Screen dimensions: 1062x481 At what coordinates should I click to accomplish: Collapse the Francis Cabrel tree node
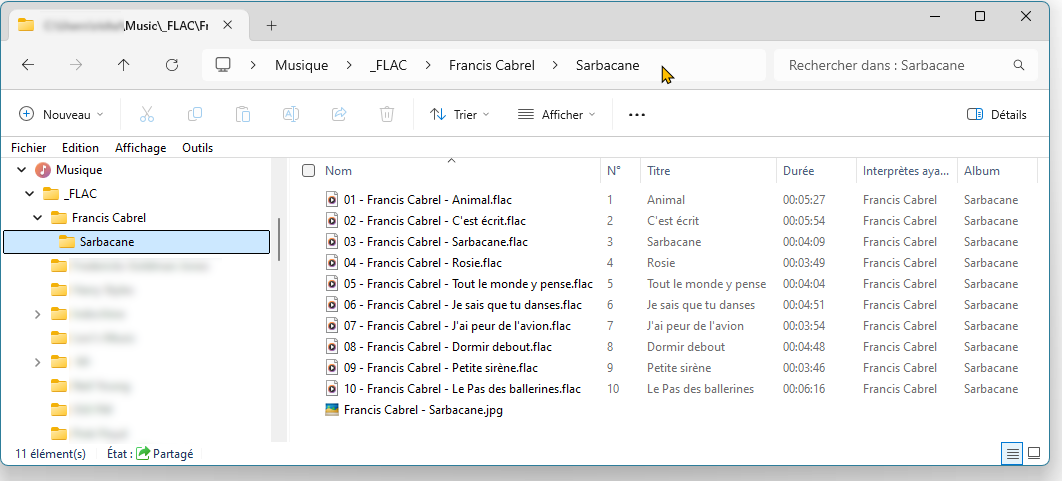coord(37,218)
